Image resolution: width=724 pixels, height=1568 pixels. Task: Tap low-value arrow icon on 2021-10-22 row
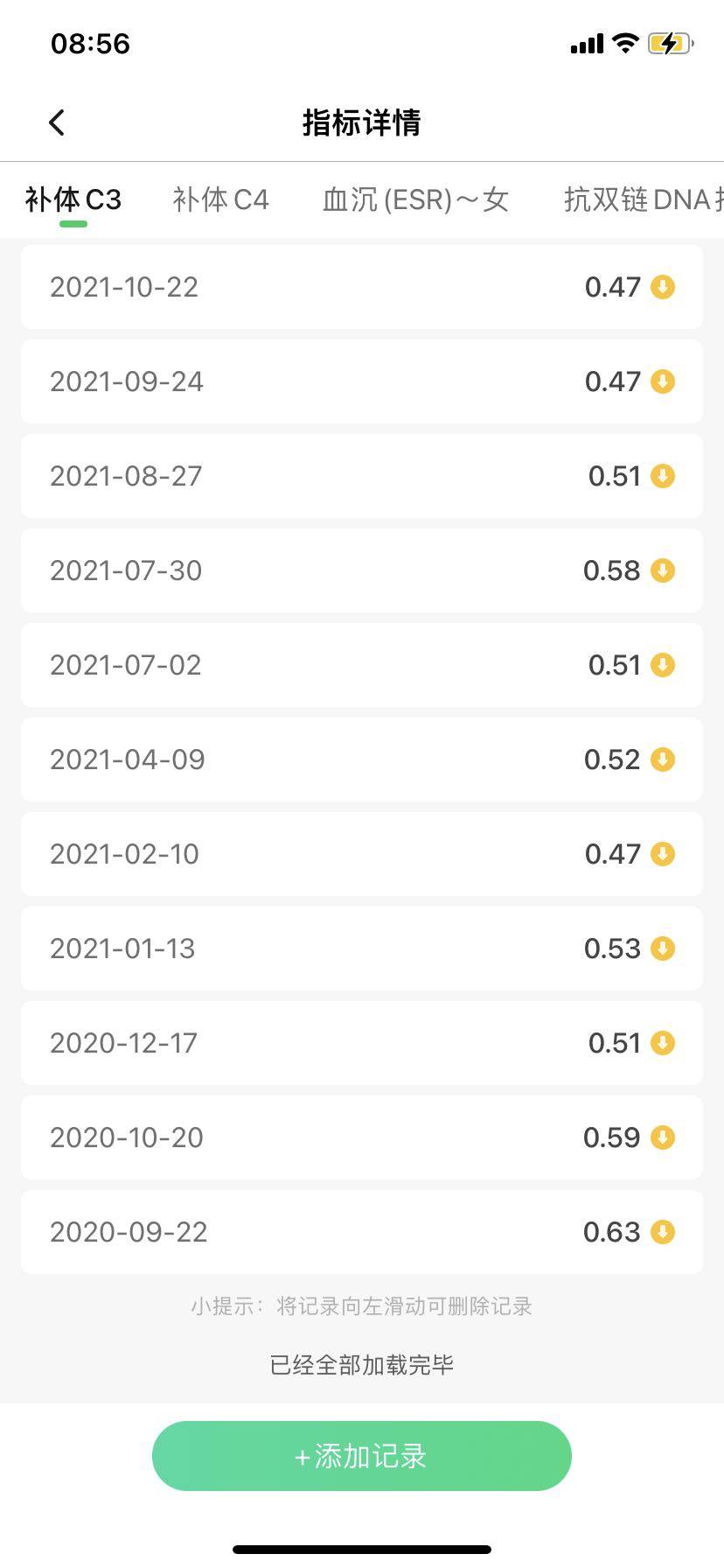tap(663, 287)
